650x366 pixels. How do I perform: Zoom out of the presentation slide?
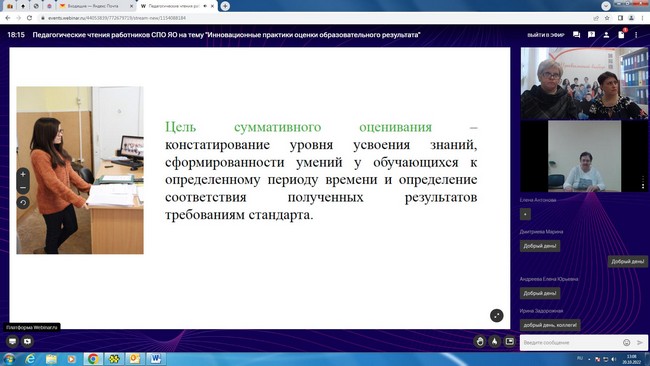coord(23,188)
